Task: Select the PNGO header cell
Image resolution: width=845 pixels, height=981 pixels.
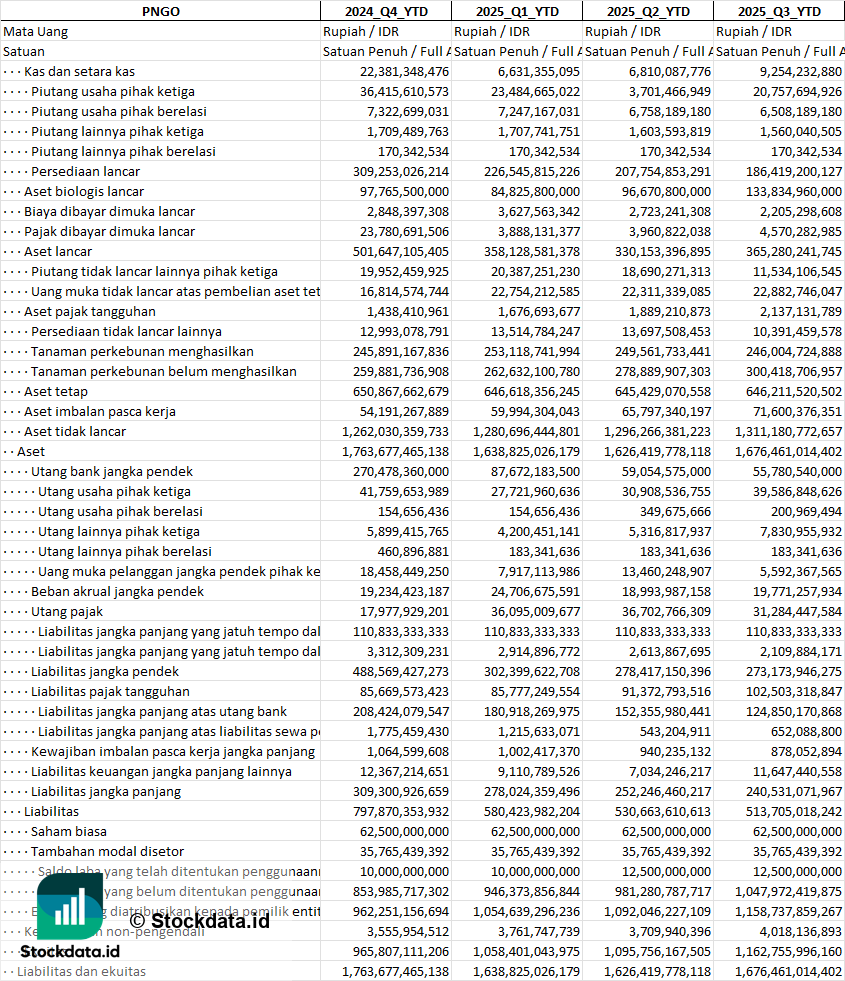Action: [161, 11]
